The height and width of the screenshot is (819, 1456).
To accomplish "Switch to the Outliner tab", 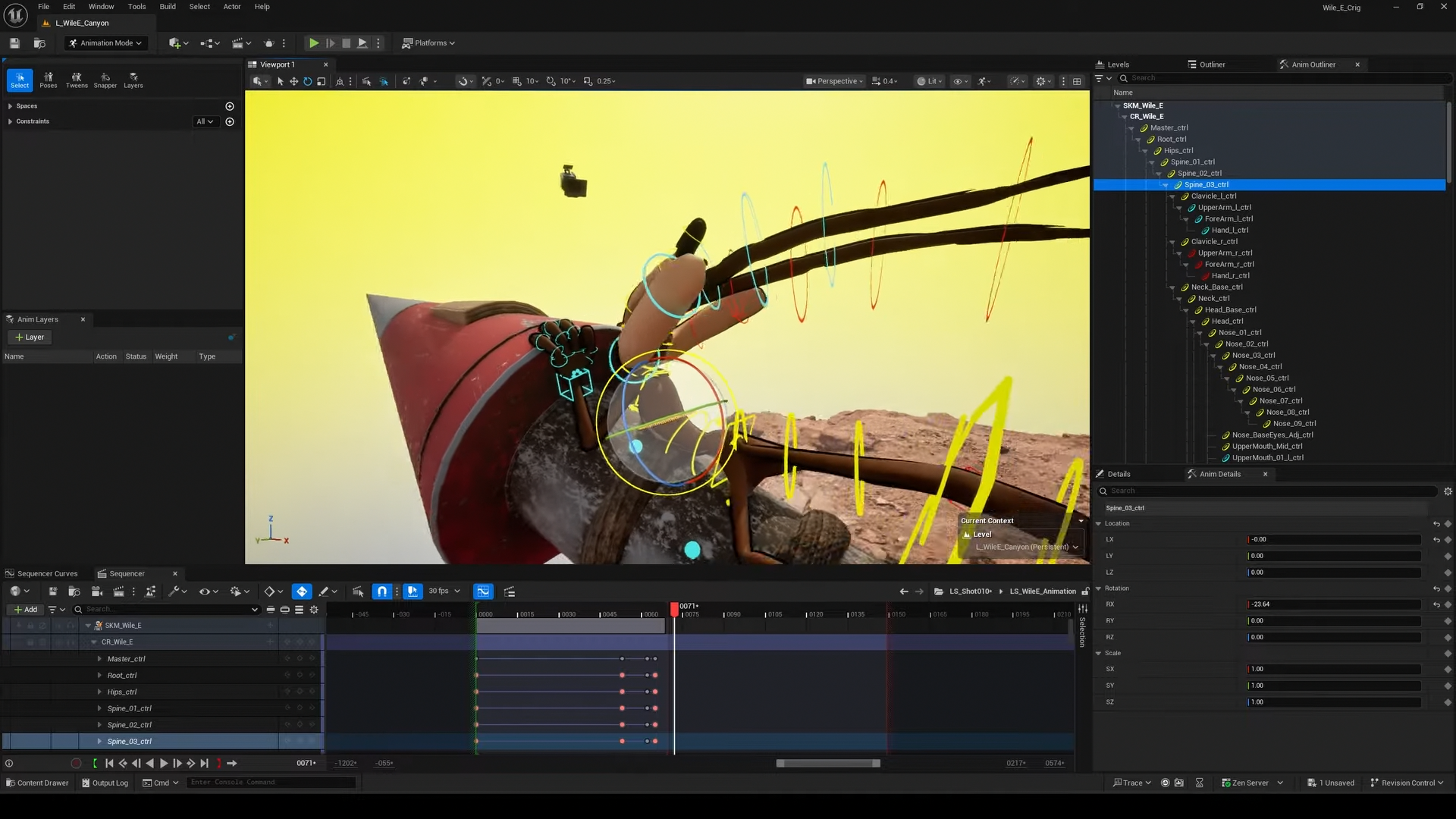I will click(1207, 64).
